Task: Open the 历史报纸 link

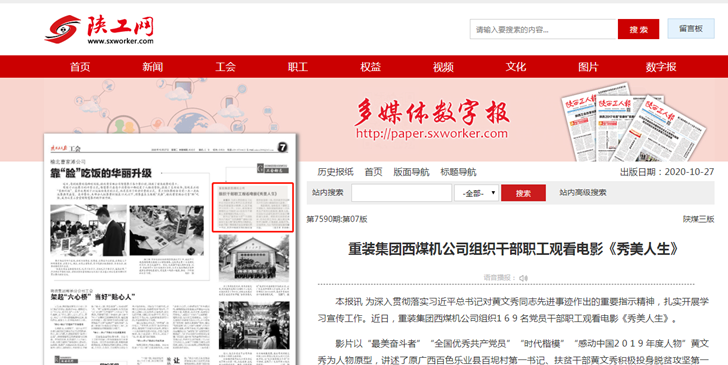Action: pyautogui.click(x=335, y=172)
